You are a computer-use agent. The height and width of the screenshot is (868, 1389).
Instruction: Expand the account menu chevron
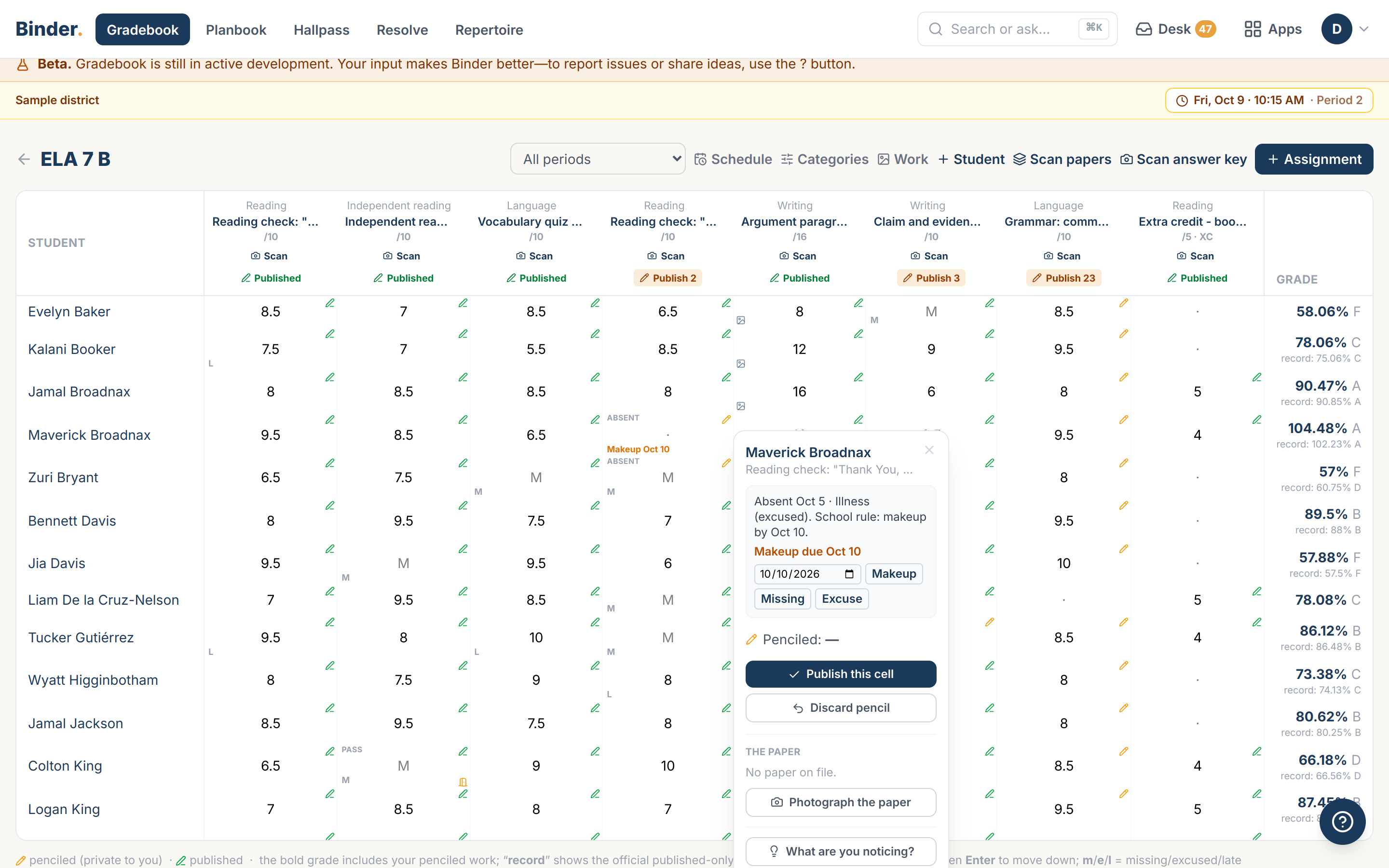tap(1364, 29)
